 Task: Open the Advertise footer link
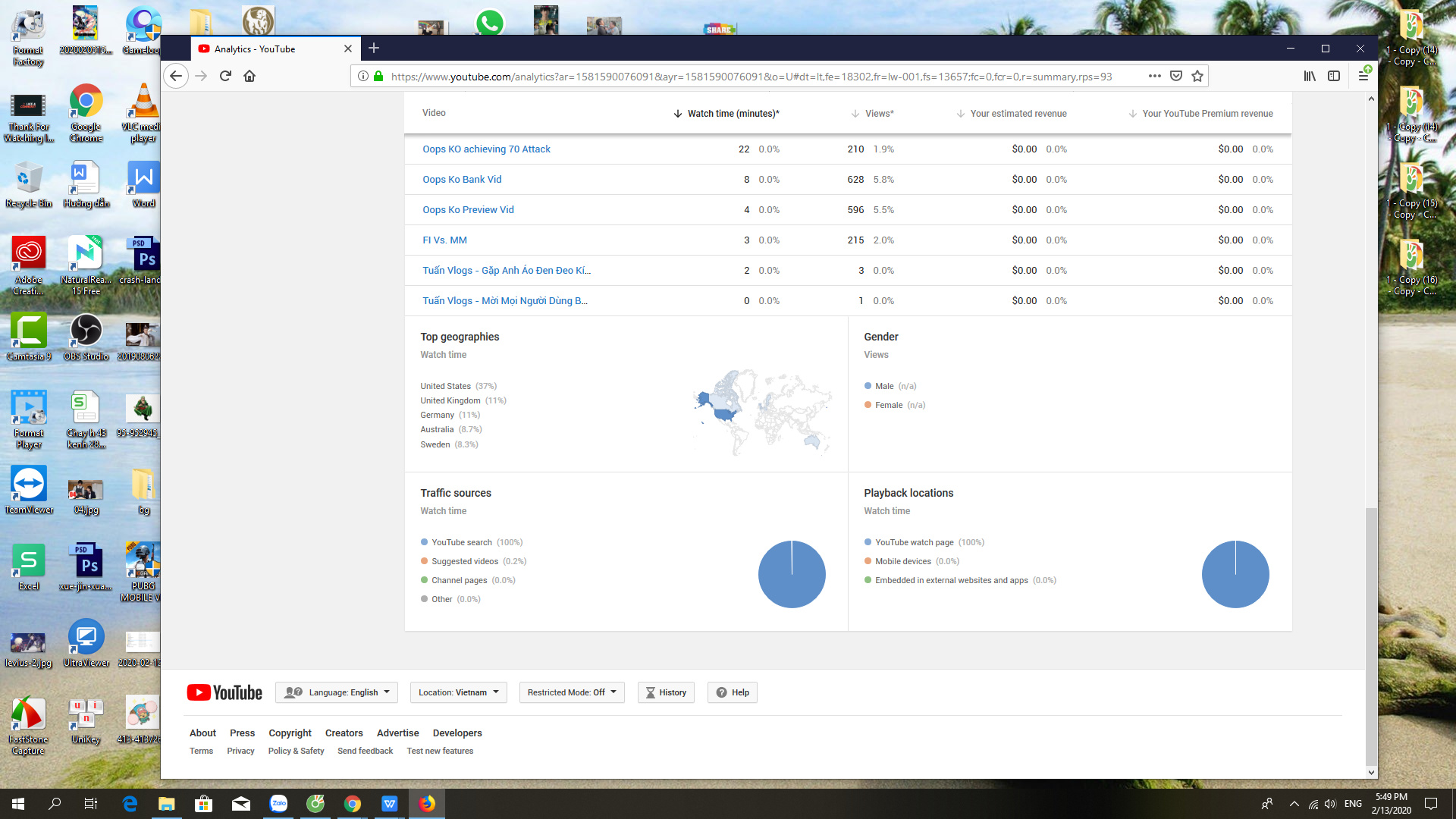coord(397,733)
